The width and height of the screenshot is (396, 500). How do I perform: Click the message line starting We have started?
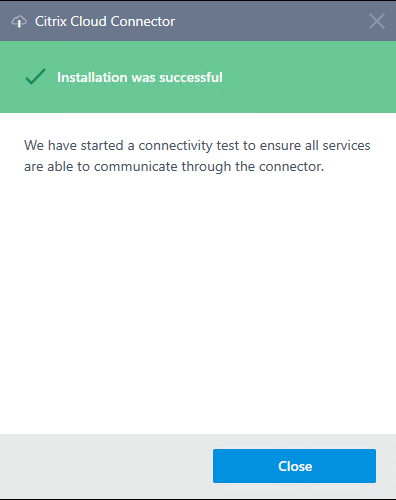pos(197,146)
